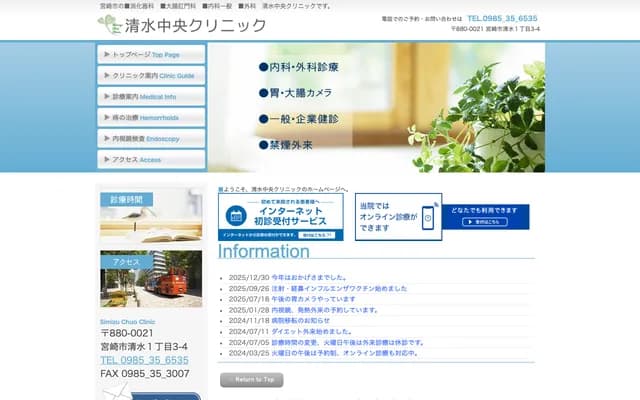This screenshot has width=640, height=400.
Task: Open the インターネット初診受付サービス banner
Action: [281, 217]
